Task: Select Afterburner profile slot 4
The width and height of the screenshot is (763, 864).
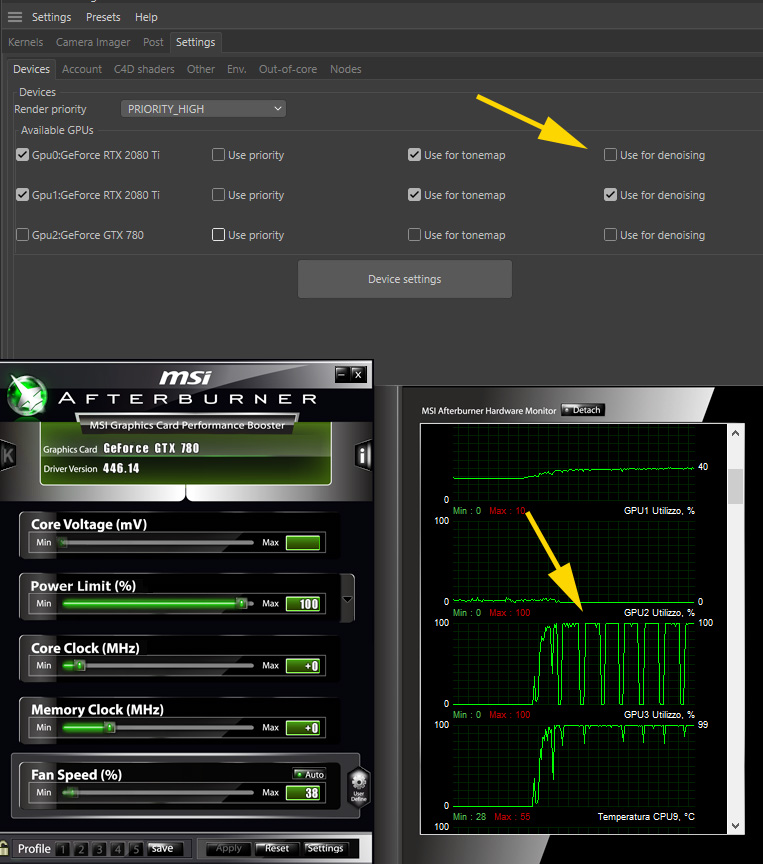Action: pyautogui.click(x=117, y=849)
